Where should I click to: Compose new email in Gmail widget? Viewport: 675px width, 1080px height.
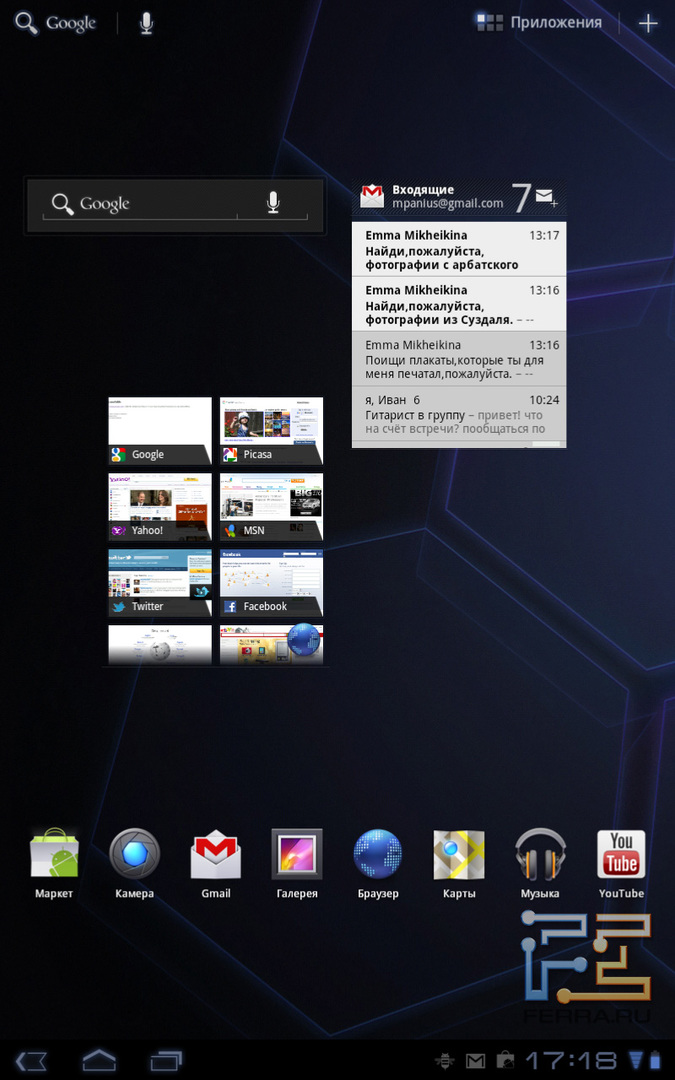pyautogui.click(x=546, y=198)
